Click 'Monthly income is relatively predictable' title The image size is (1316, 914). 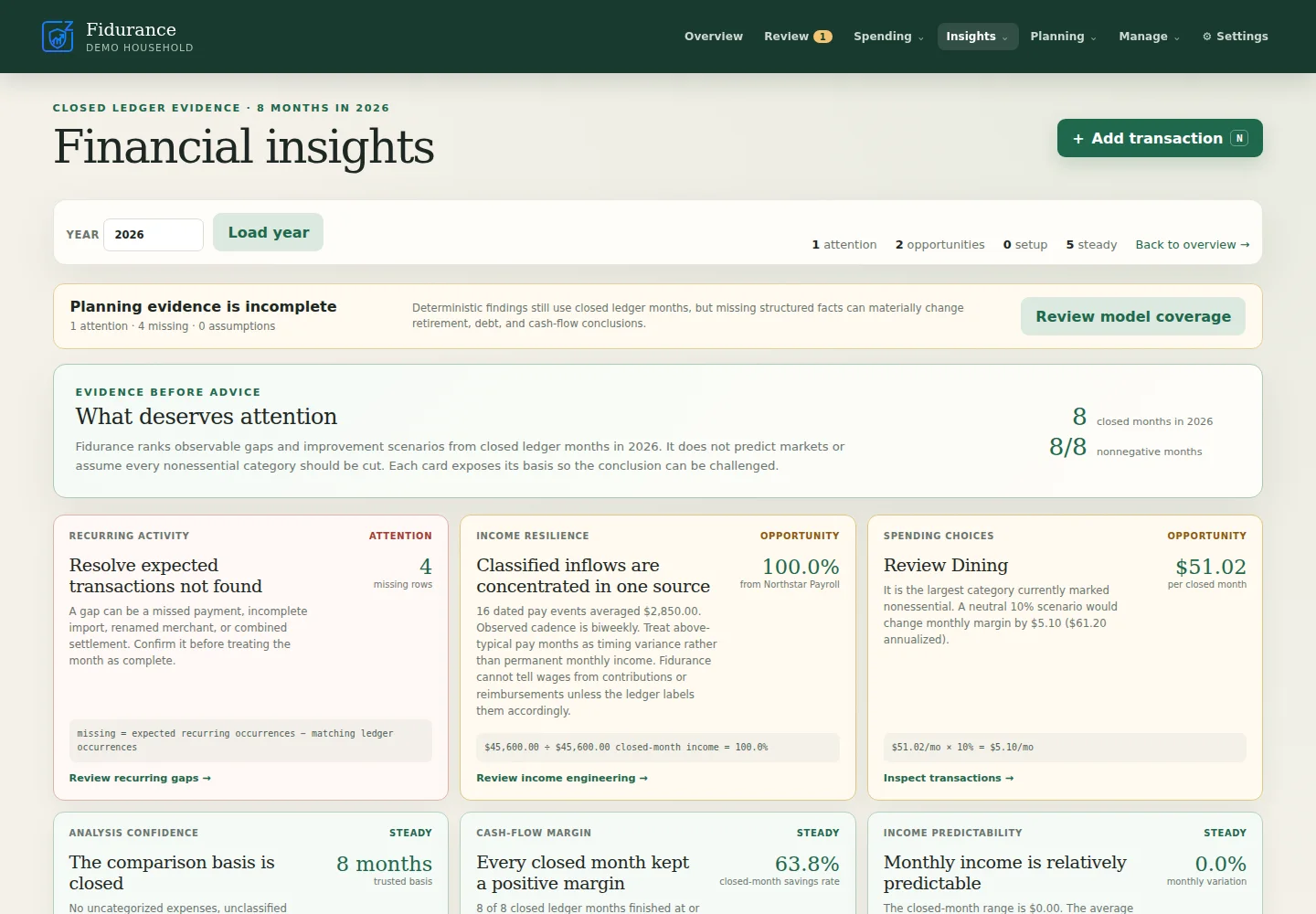1005,873
